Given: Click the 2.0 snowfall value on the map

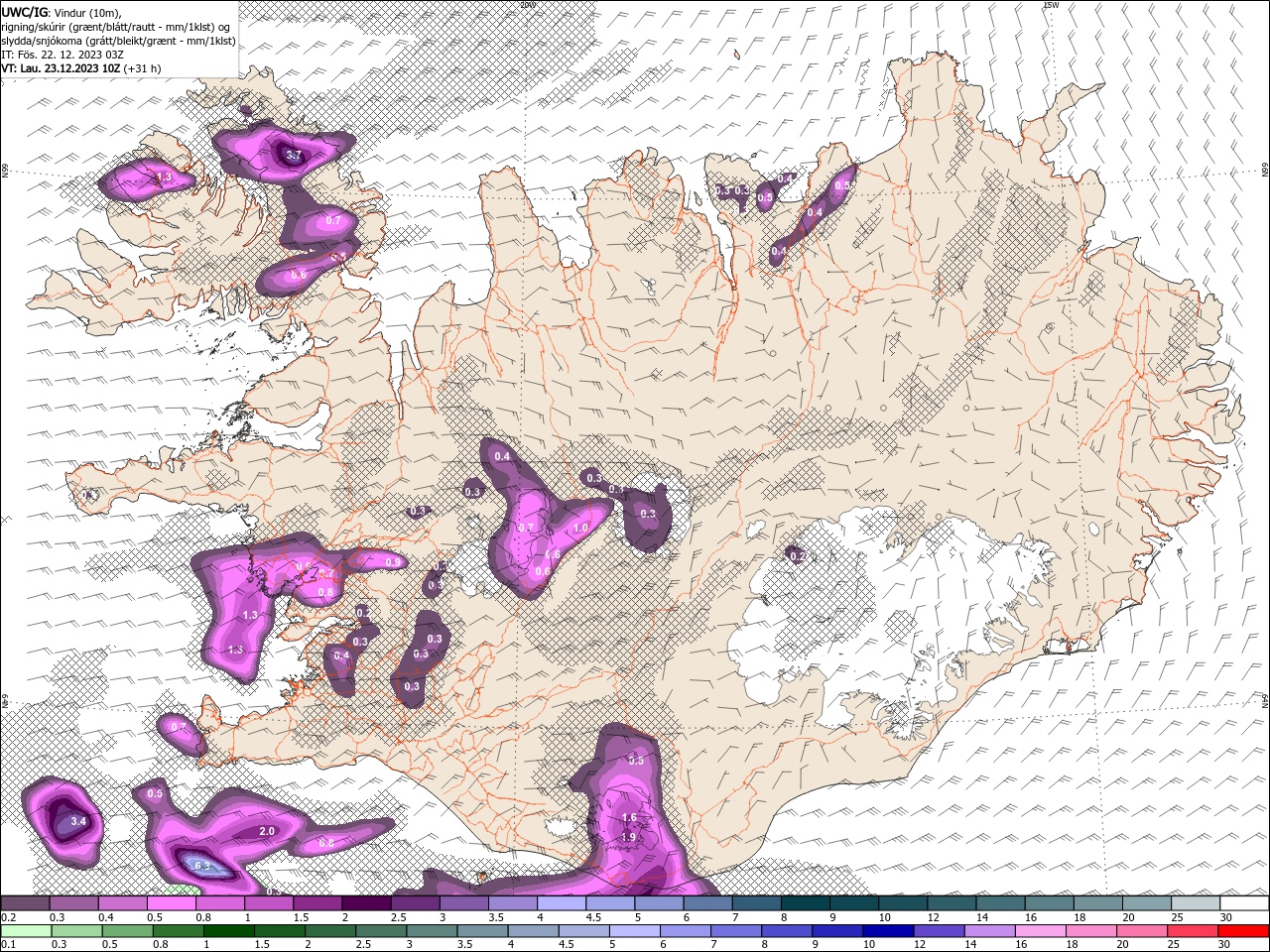Looking at the screenshot, I should coord(267,831).
